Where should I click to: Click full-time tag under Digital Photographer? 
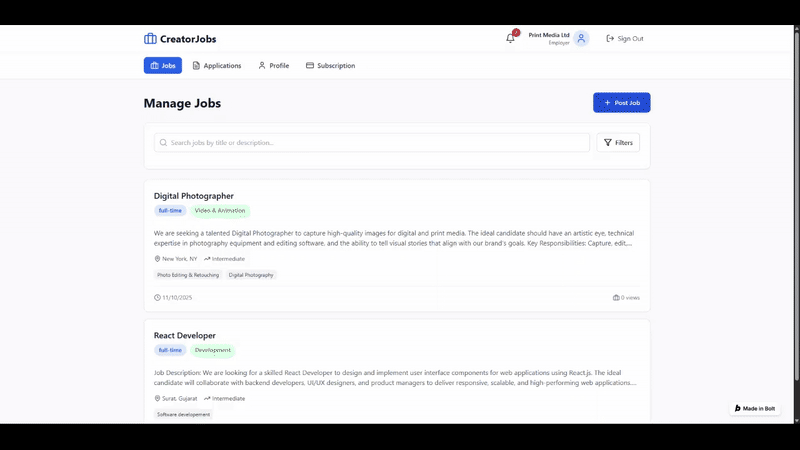pyautogui.click(x=170, y=211)
